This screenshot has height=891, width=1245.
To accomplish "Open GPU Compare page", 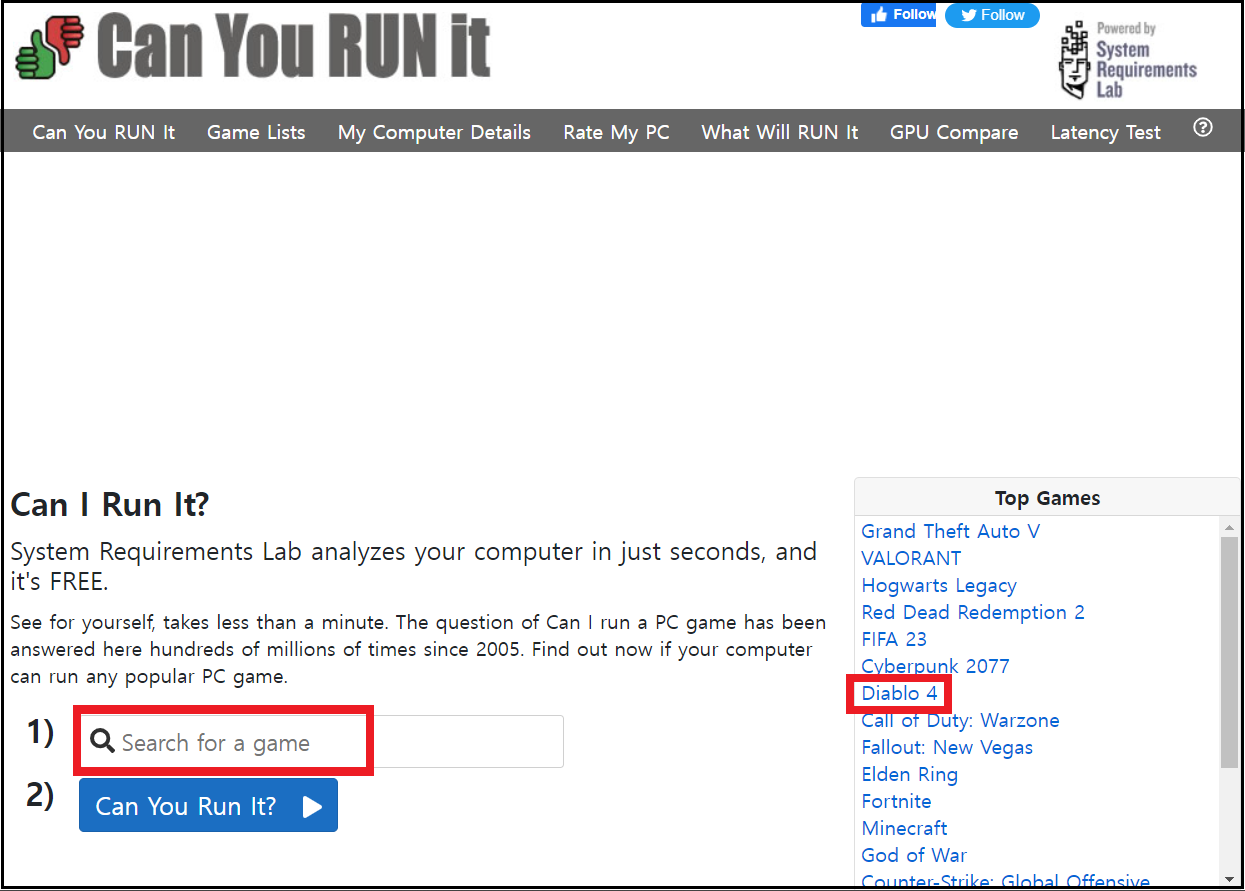I will point(954,132).
